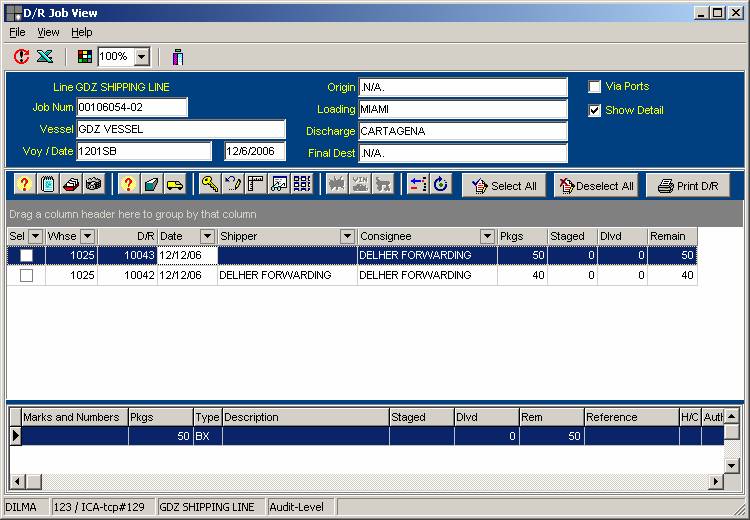Open the File menu
The image size is (750, 520).
[17, 33]
